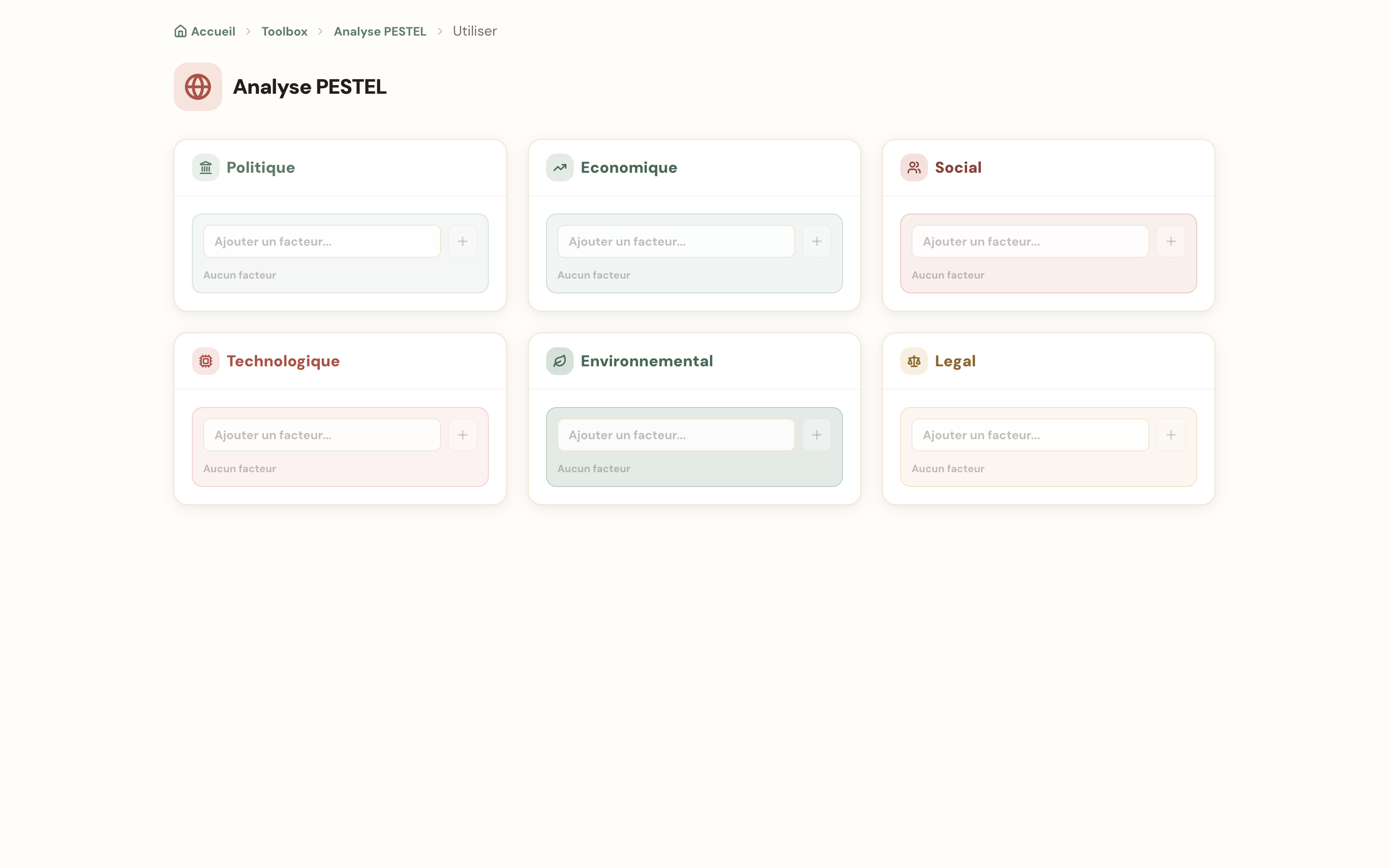Focus the Technologique 'Ajouter un facteur' field

pos(322,434)
